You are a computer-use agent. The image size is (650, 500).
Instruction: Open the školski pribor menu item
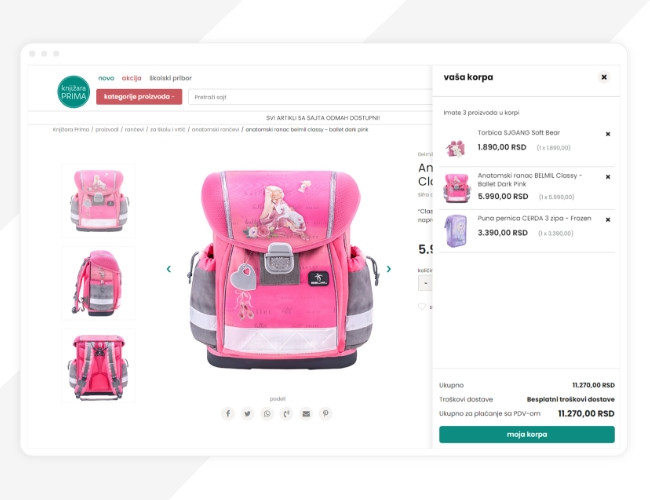[x=170, y=78]
